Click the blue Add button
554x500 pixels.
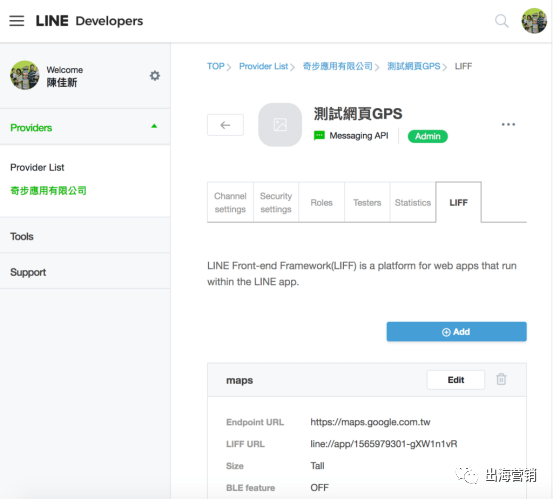pos(456,331)
